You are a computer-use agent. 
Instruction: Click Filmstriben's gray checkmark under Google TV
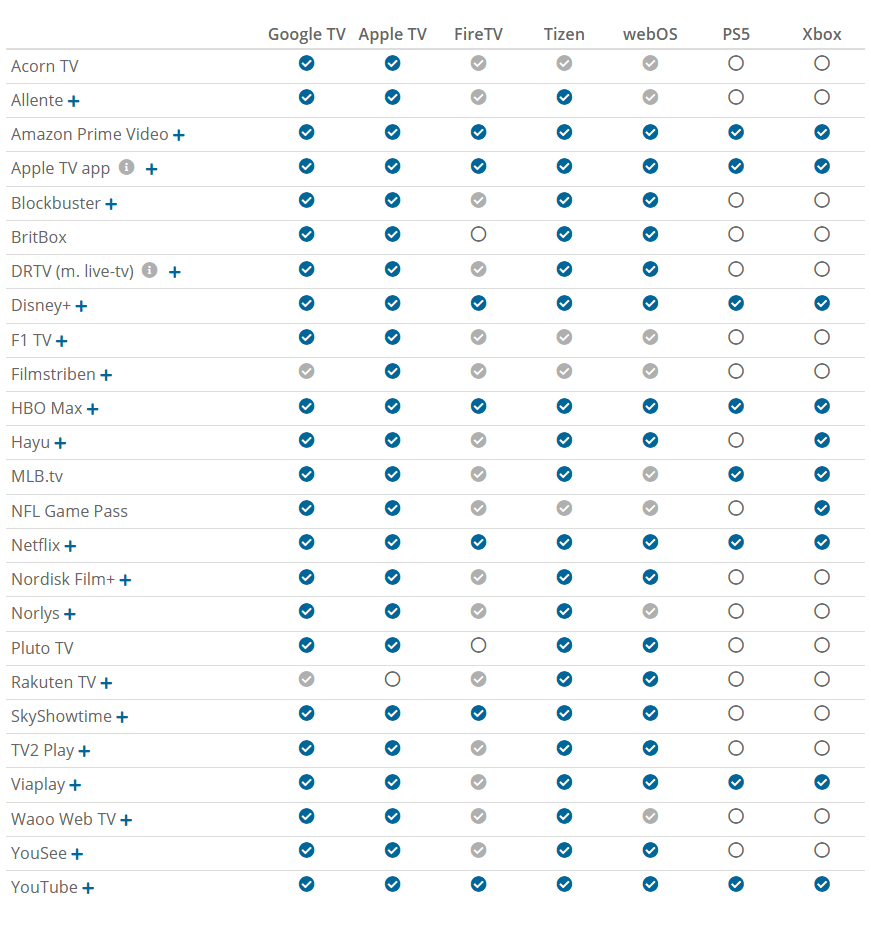click(306, 371)
